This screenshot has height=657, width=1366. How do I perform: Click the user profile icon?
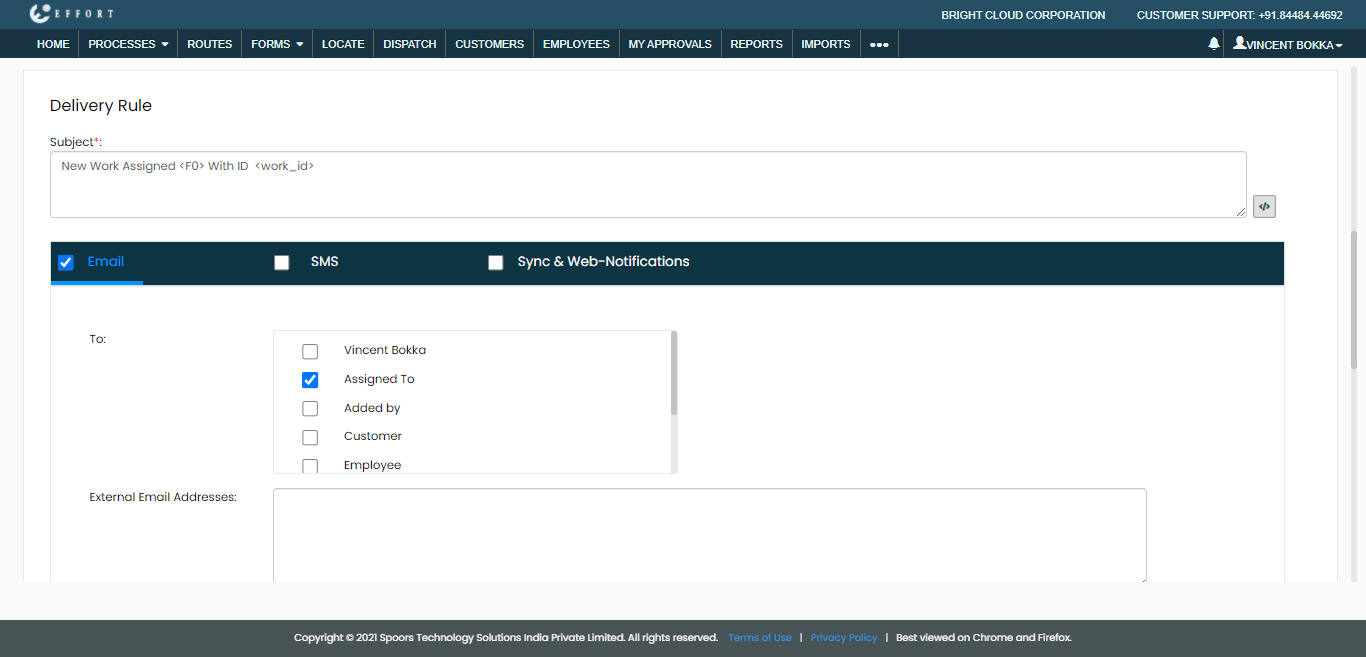pos(1239,44)
